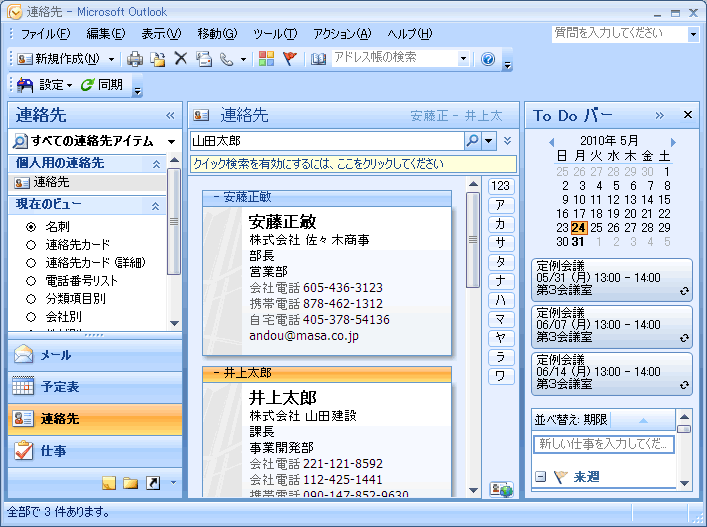Click the Folder List icon
This screenshot has height=527, width=707.
(x=131, y=483)
